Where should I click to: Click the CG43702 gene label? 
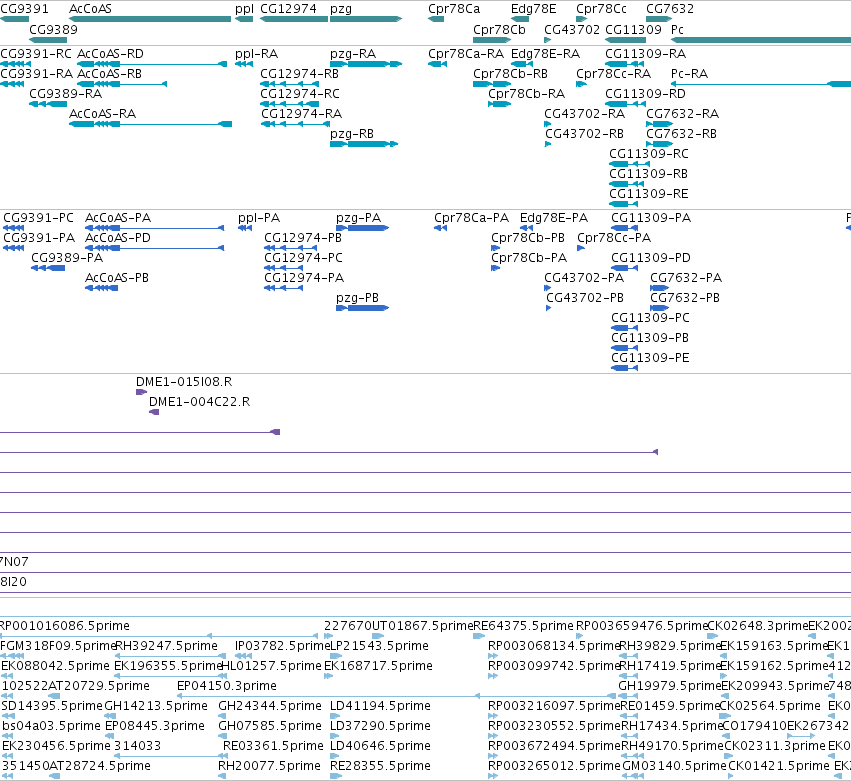[x=572, y=29]
